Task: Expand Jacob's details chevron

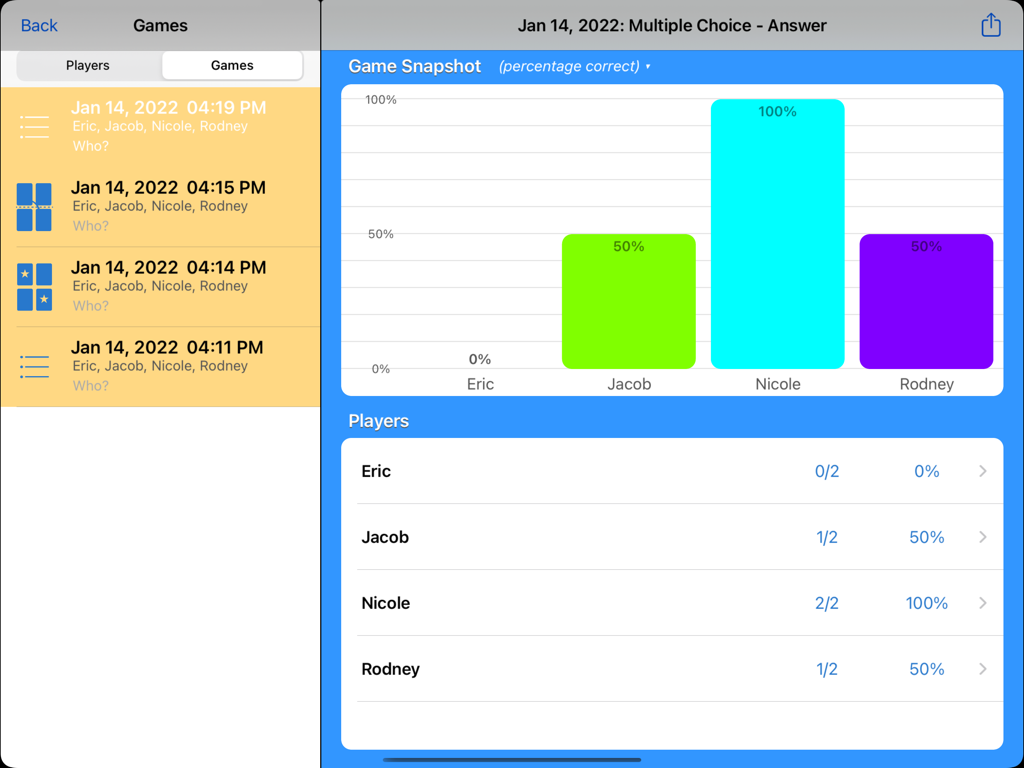Action: coord(982,537)
